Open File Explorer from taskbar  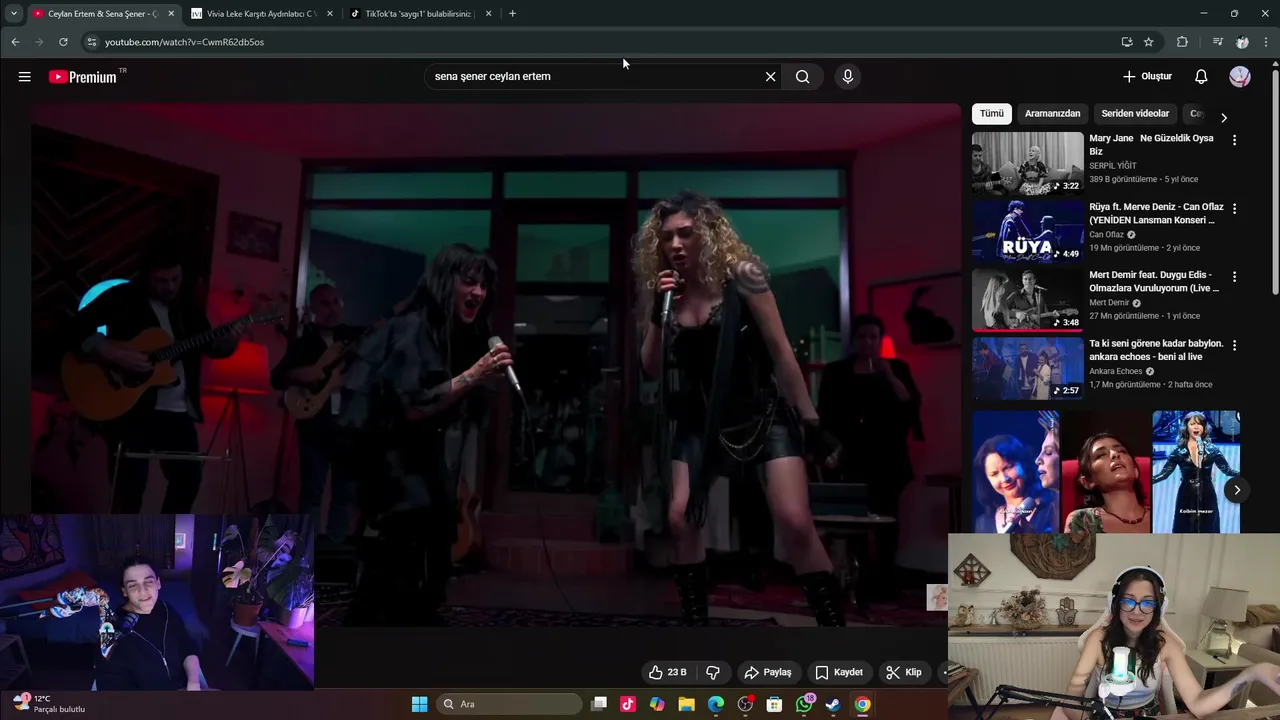pyautogui.click(x=686, y=704)
